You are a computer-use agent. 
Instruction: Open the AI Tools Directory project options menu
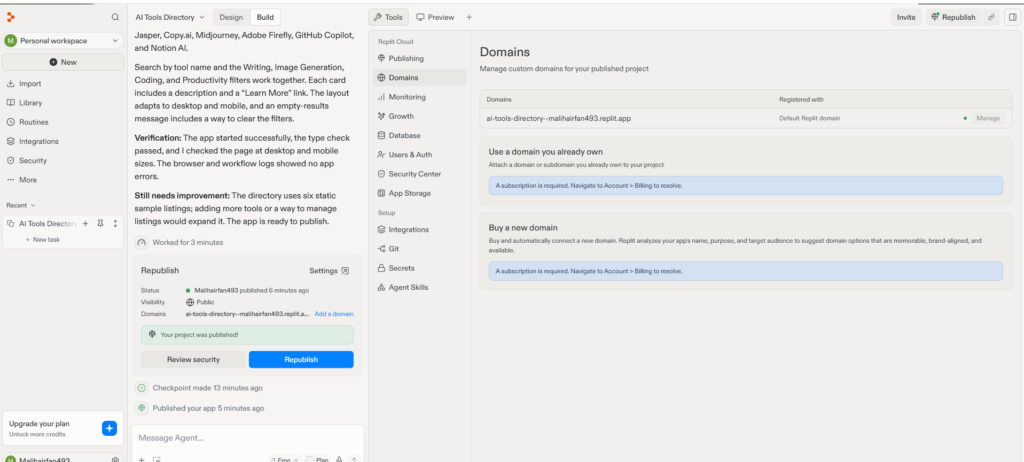point(115,223)
